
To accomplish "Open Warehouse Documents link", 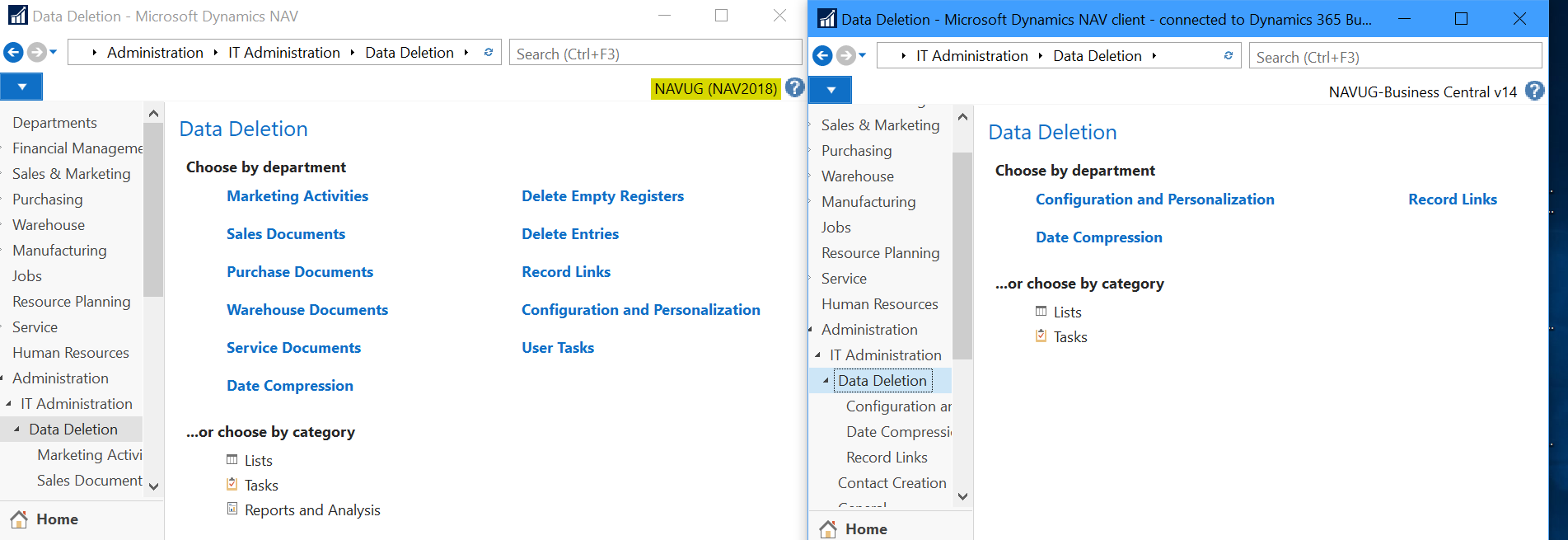I will 307,310.
